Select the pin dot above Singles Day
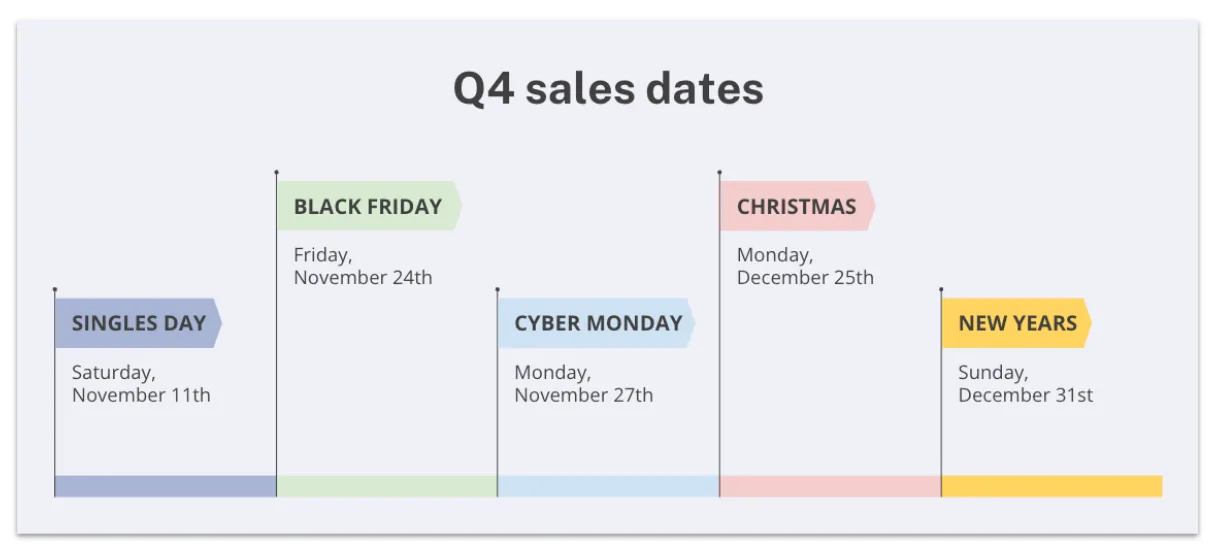 click(x=54, y=289)
